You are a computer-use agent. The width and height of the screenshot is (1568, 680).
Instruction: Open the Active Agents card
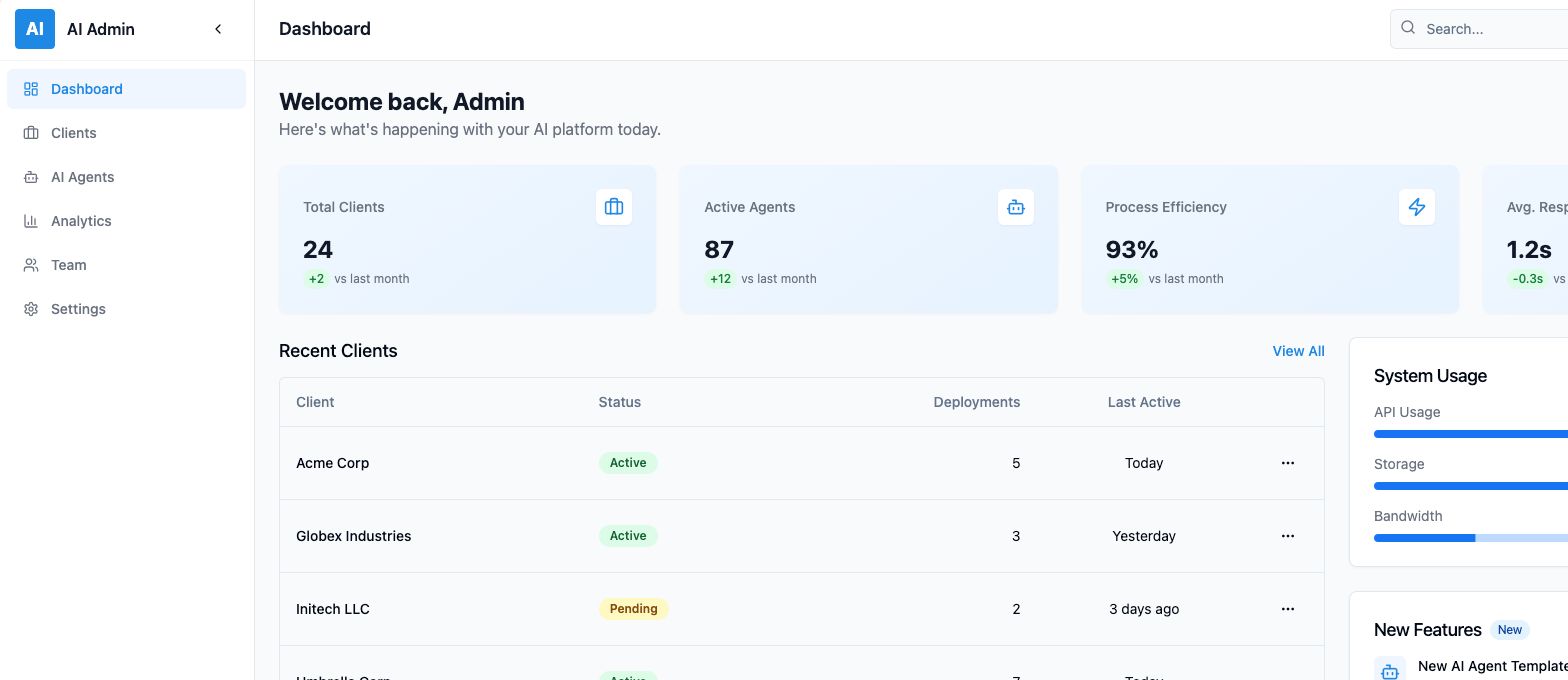pyautogui.click(x=869, y=240)
